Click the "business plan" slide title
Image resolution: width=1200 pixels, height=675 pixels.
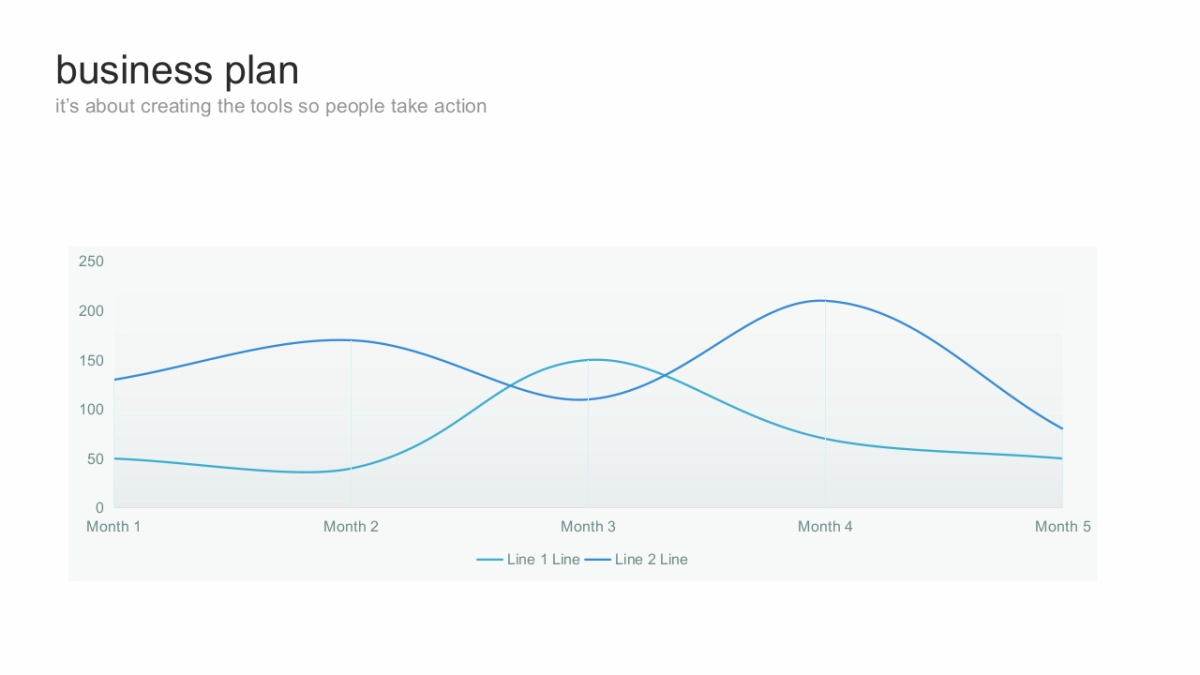[x=177, y=71]
